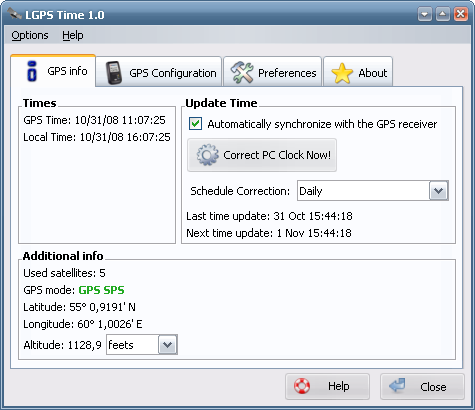Click the hammer and wrench Preferences icon
Screen dimensions: 475x410
(242, 72)
